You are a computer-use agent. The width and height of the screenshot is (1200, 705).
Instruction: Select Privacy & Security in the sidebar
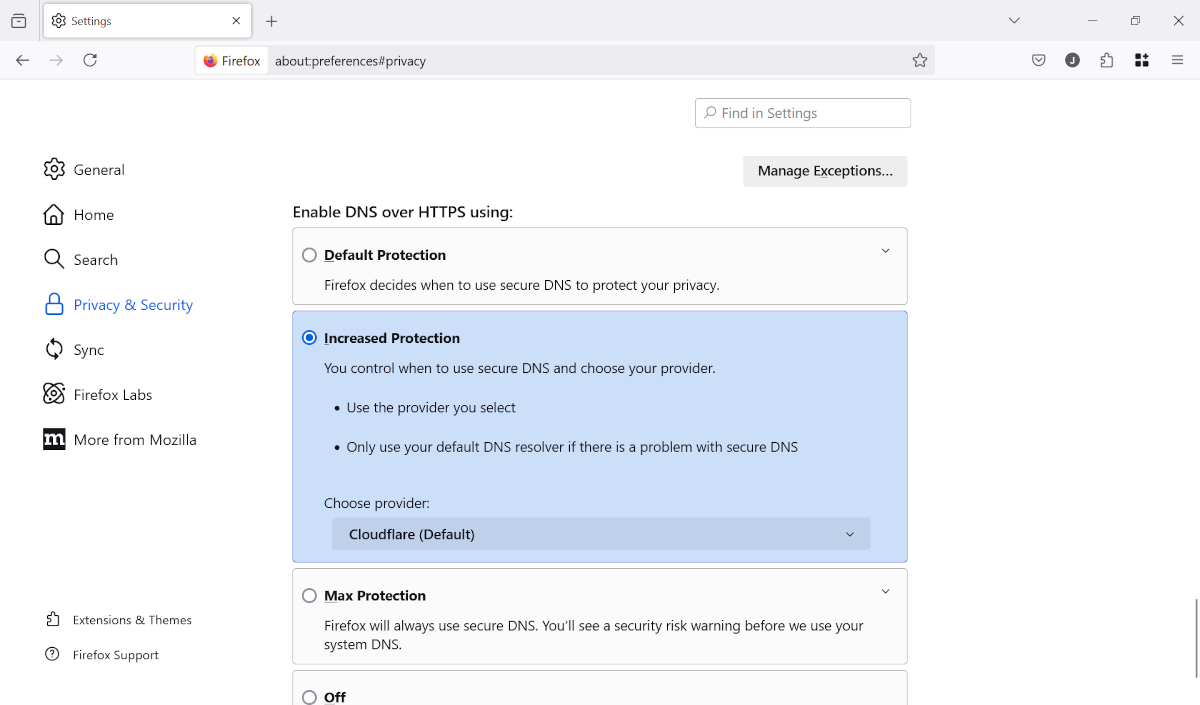click(x=133, y=304)
